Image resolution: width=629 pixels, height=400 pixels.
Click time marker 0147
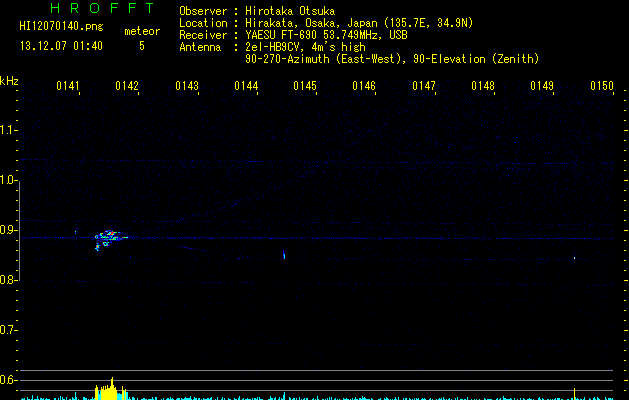(x=424, y=86)
